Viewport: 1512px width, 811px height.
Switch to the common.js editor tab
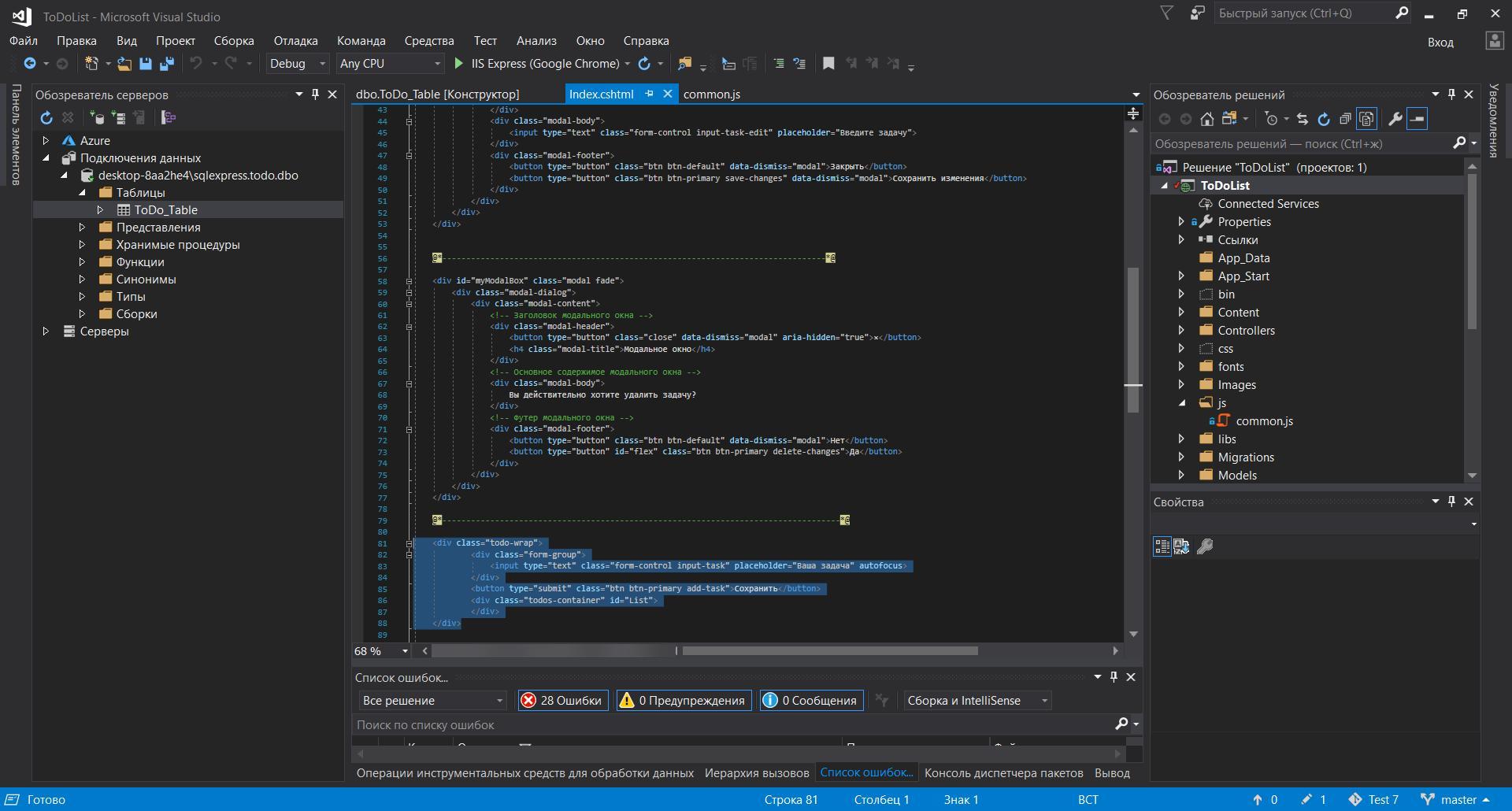pos(711,94)
